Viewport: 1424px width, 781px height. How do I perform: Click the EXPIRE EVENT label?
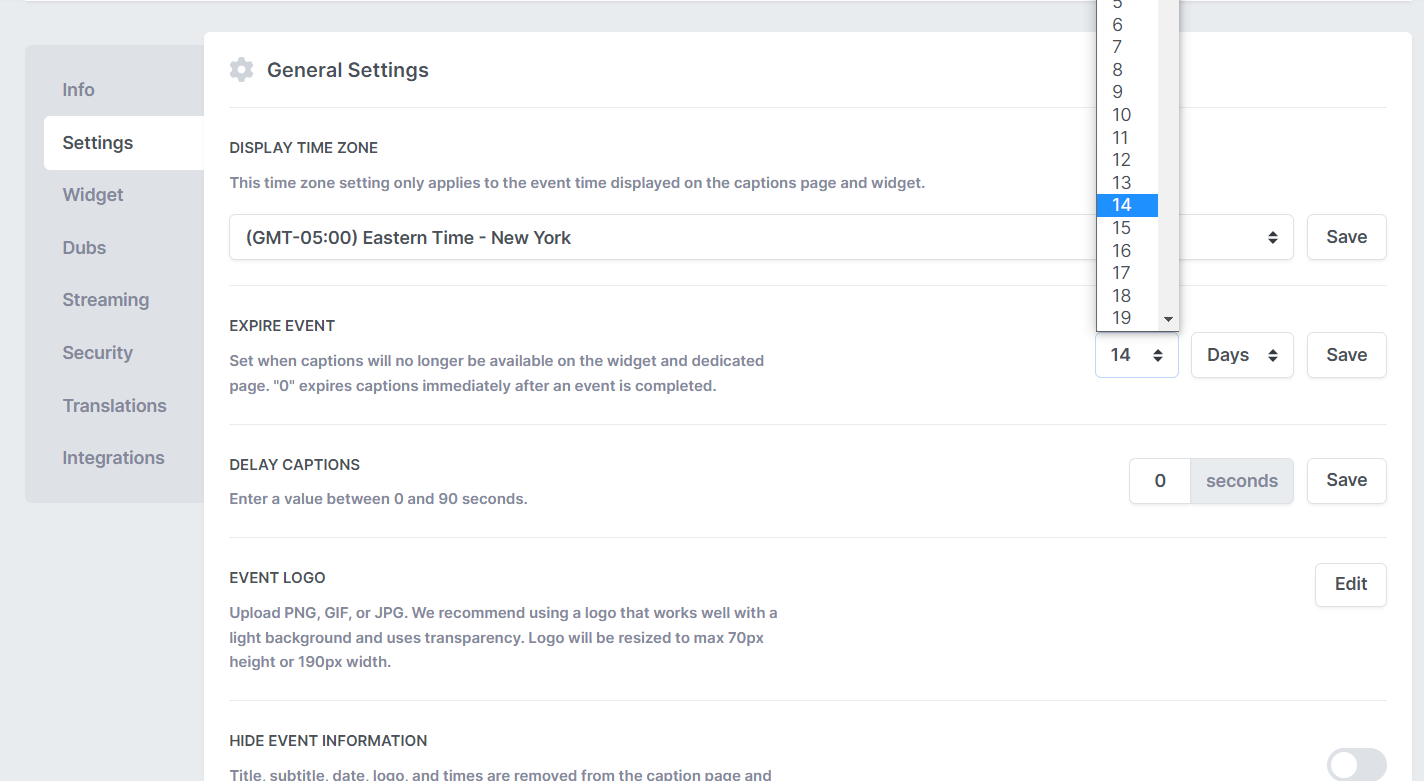point(282,326)
